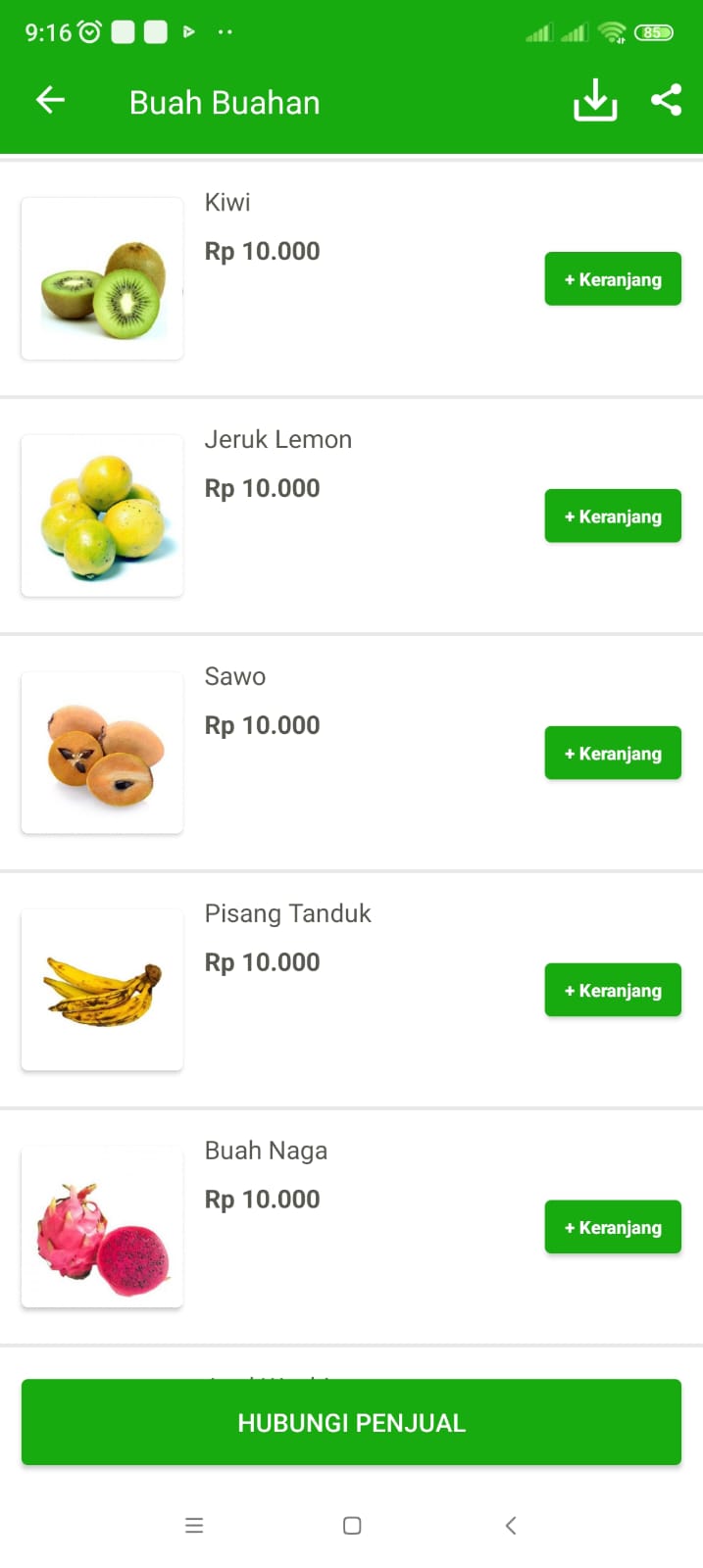Image resolution: width=703 pixels, height=1568 pixels.
Task: Select the Buah Naga product title
Action: [266, 1151]
